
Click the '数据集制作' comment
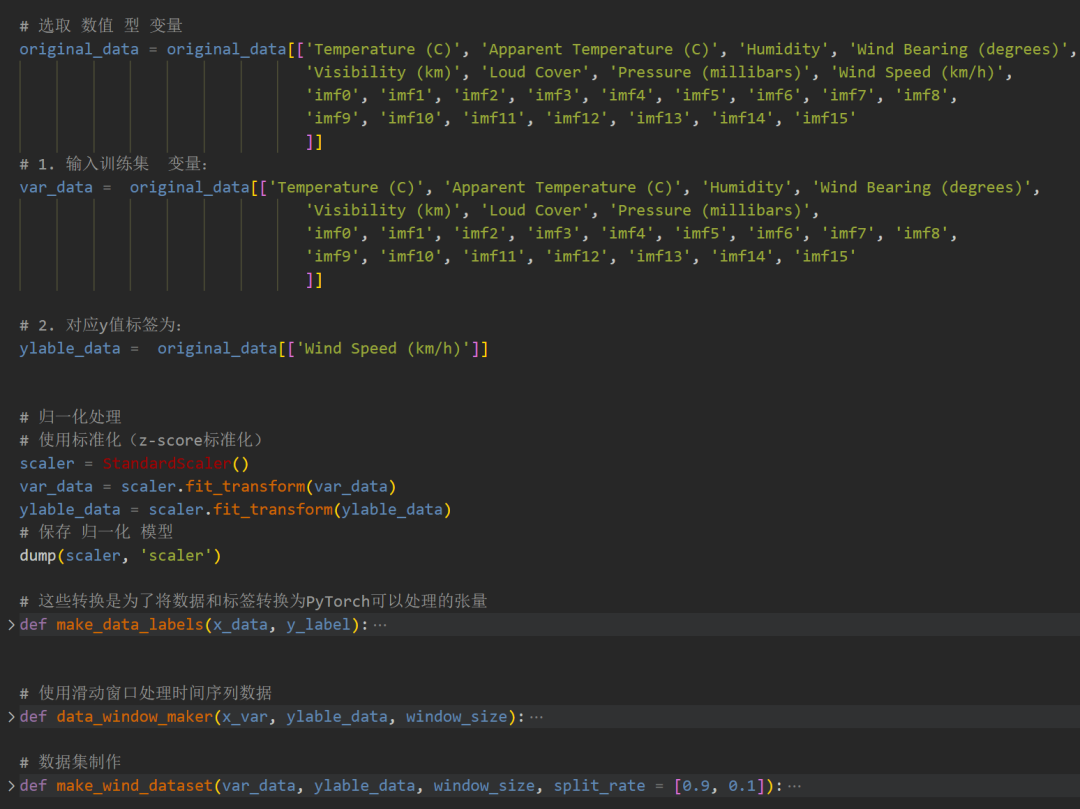coord(80,763)
